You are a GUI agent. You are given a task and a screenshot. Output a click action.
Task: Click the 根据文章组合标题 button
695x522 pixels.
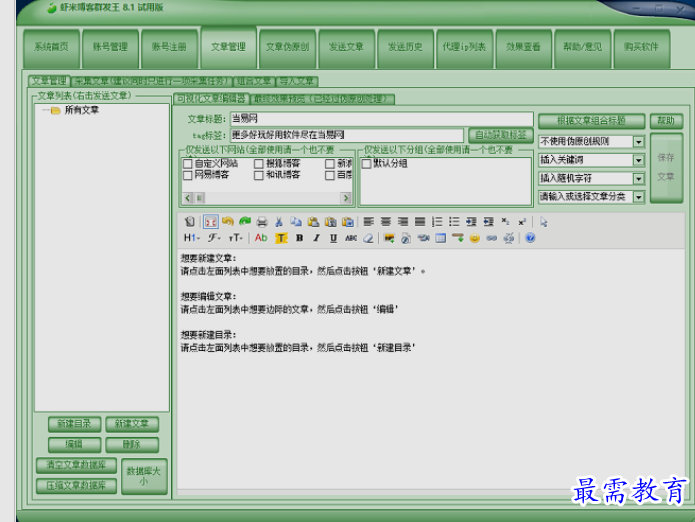coord(591,121)
